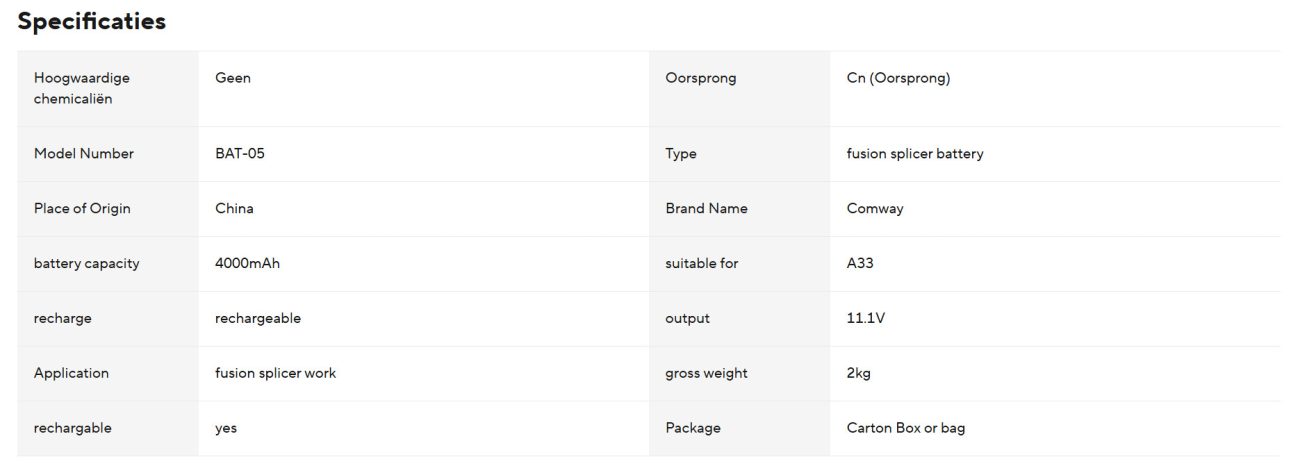Select the BAT-05 model number value

[240, 154]
